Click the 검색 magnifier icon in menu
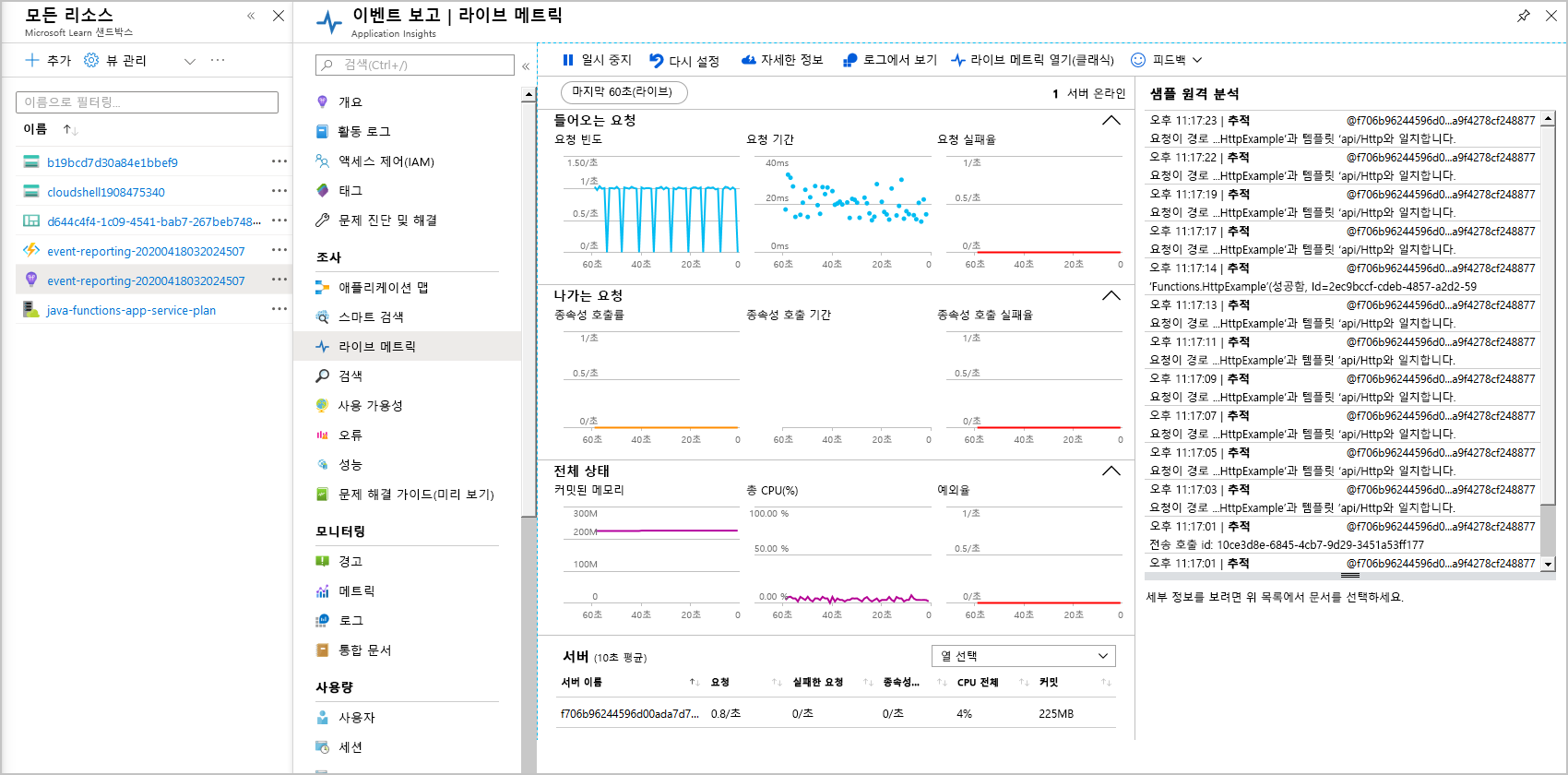1568x775 pixels. [x=322, y=376]
